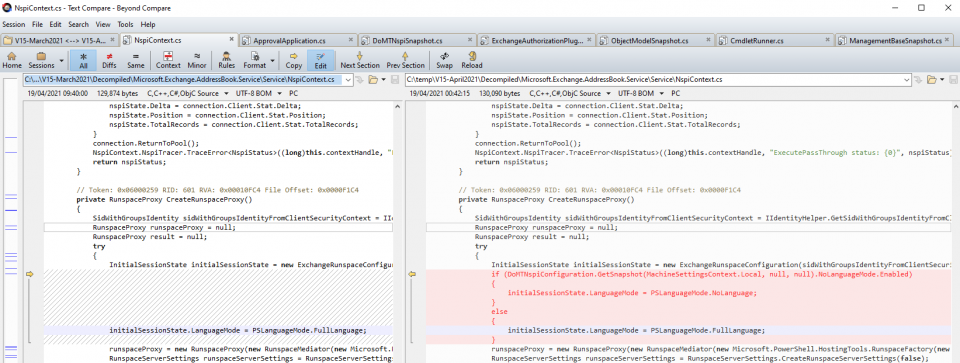The width and height of the screenshot is (960, 363).
Task: Open the View menu
Action: point(103,24)
